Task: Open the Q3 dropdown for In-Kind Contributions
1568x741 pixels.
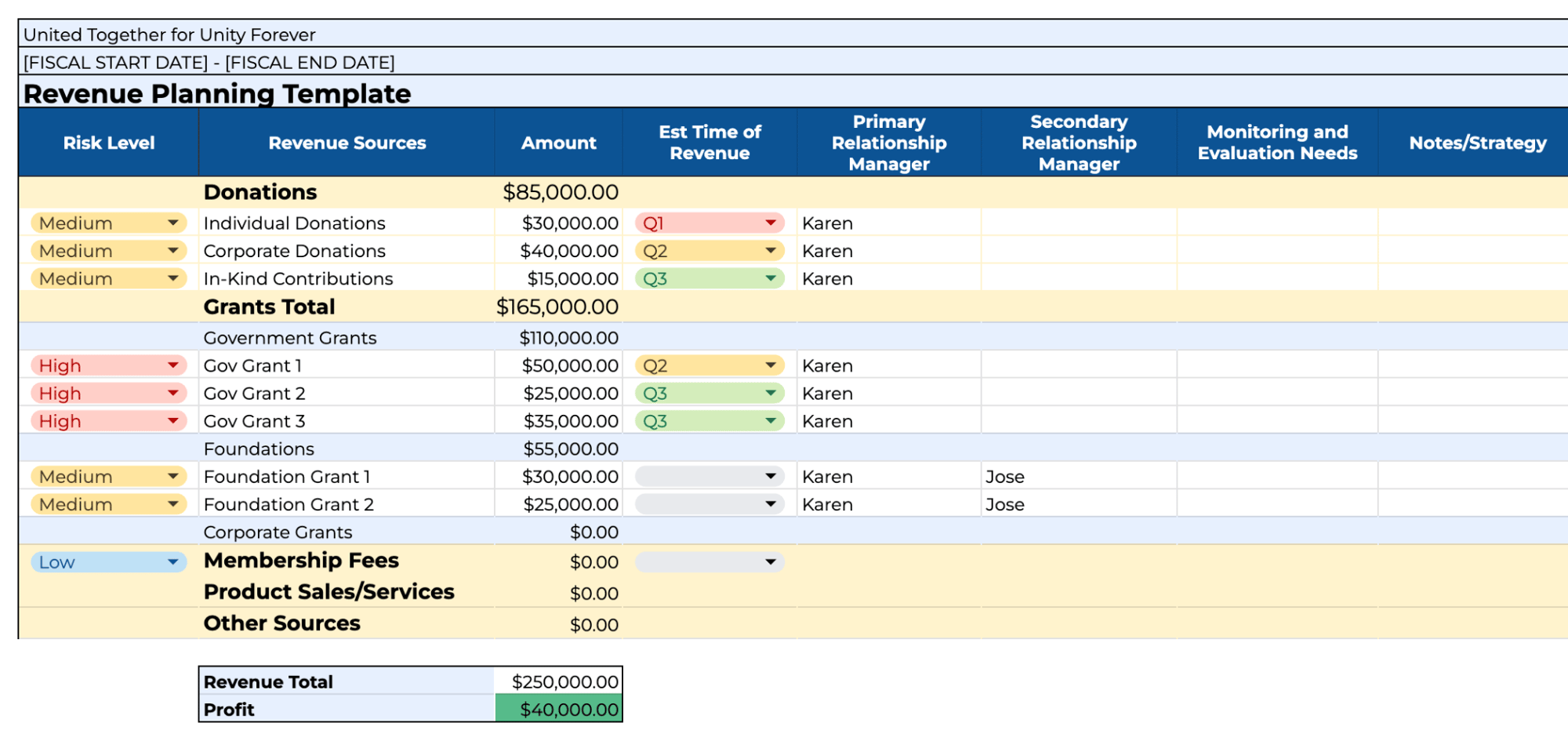Action: pyautogui.click(x=710, y=278)
